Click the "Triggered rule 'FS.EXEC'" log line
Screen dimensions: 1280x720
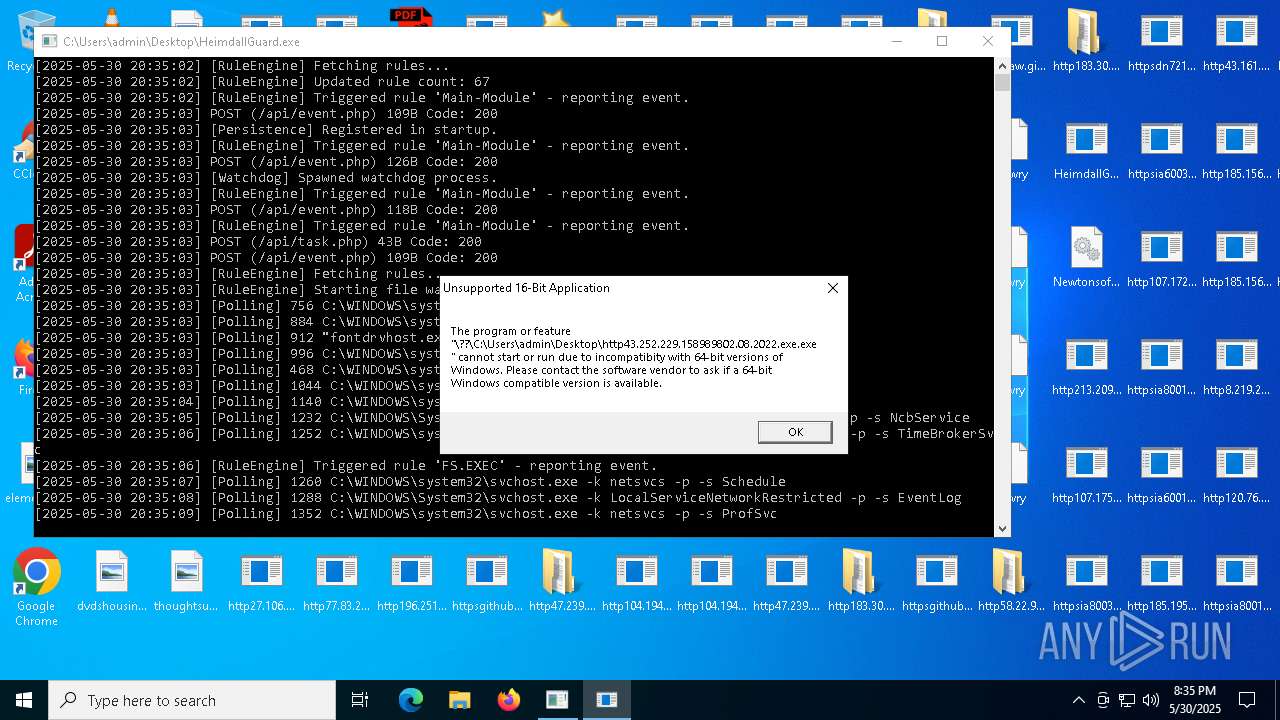click(346, 466)
